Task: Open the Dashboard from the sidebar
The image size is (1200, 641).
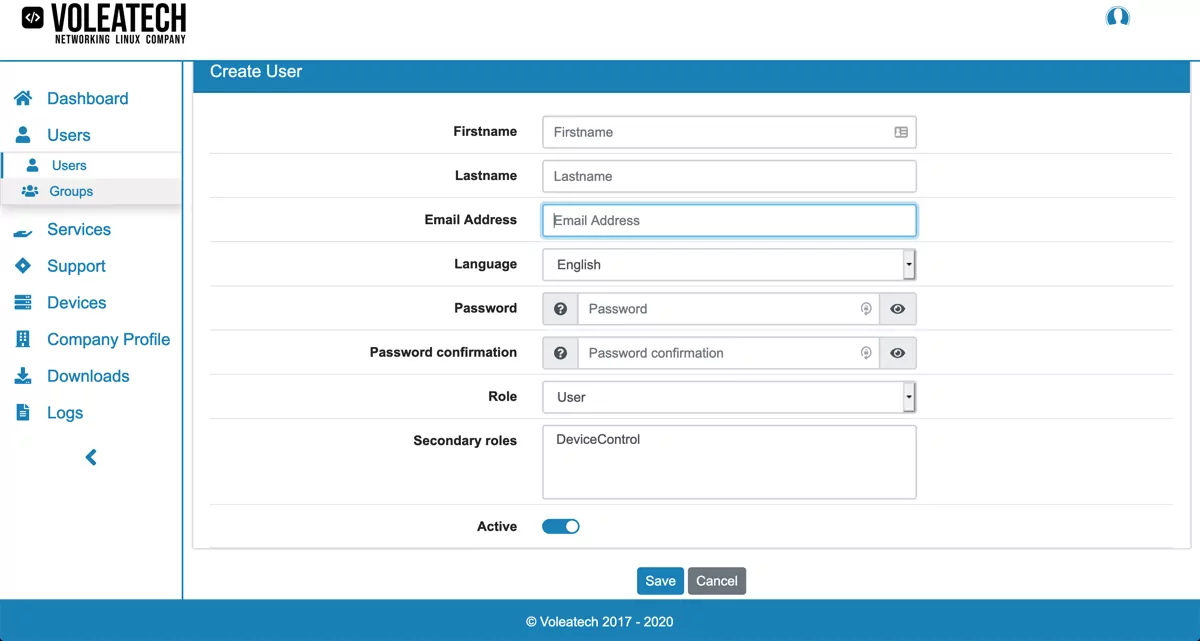Action: coord(88,98)
